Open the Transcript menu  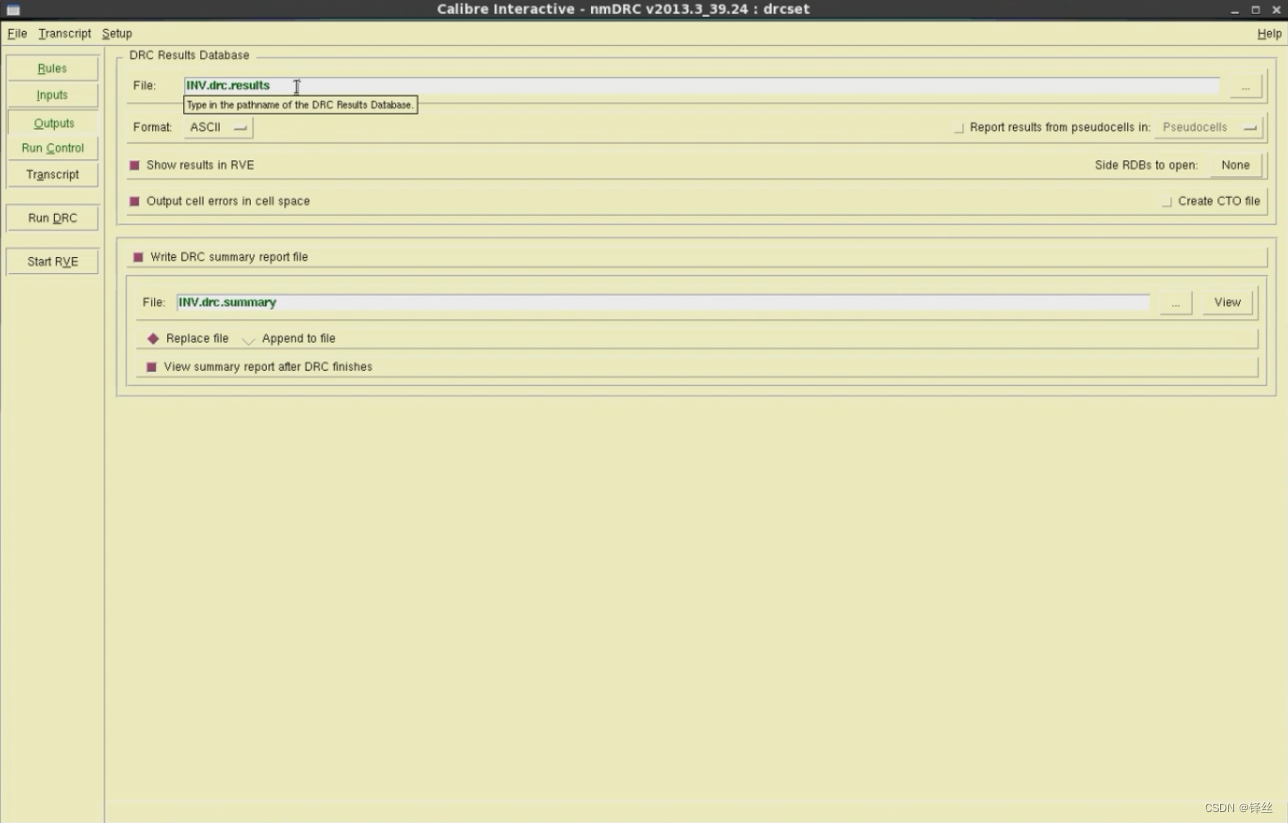coord(64,33)
